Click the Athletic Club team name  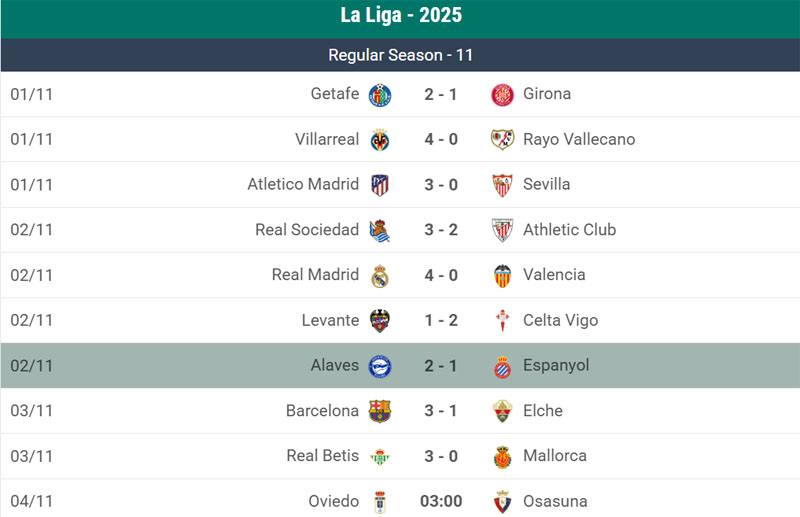click(x=569, y=230)
